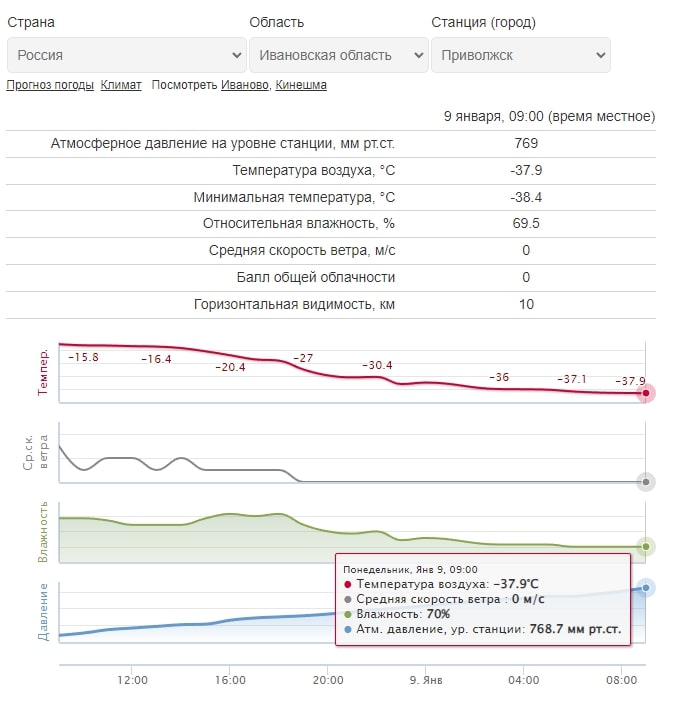Screen dimensions: 689x712
Task: Open the Страна dropdown showing Россия
Action: (x=127, y=55)
